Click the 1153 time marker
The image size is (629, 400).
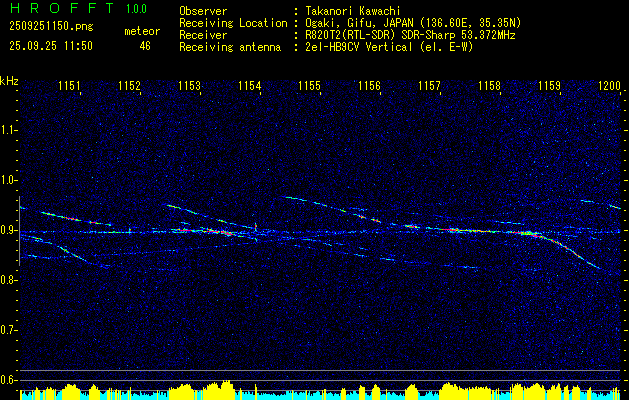[x=189, y=85]
